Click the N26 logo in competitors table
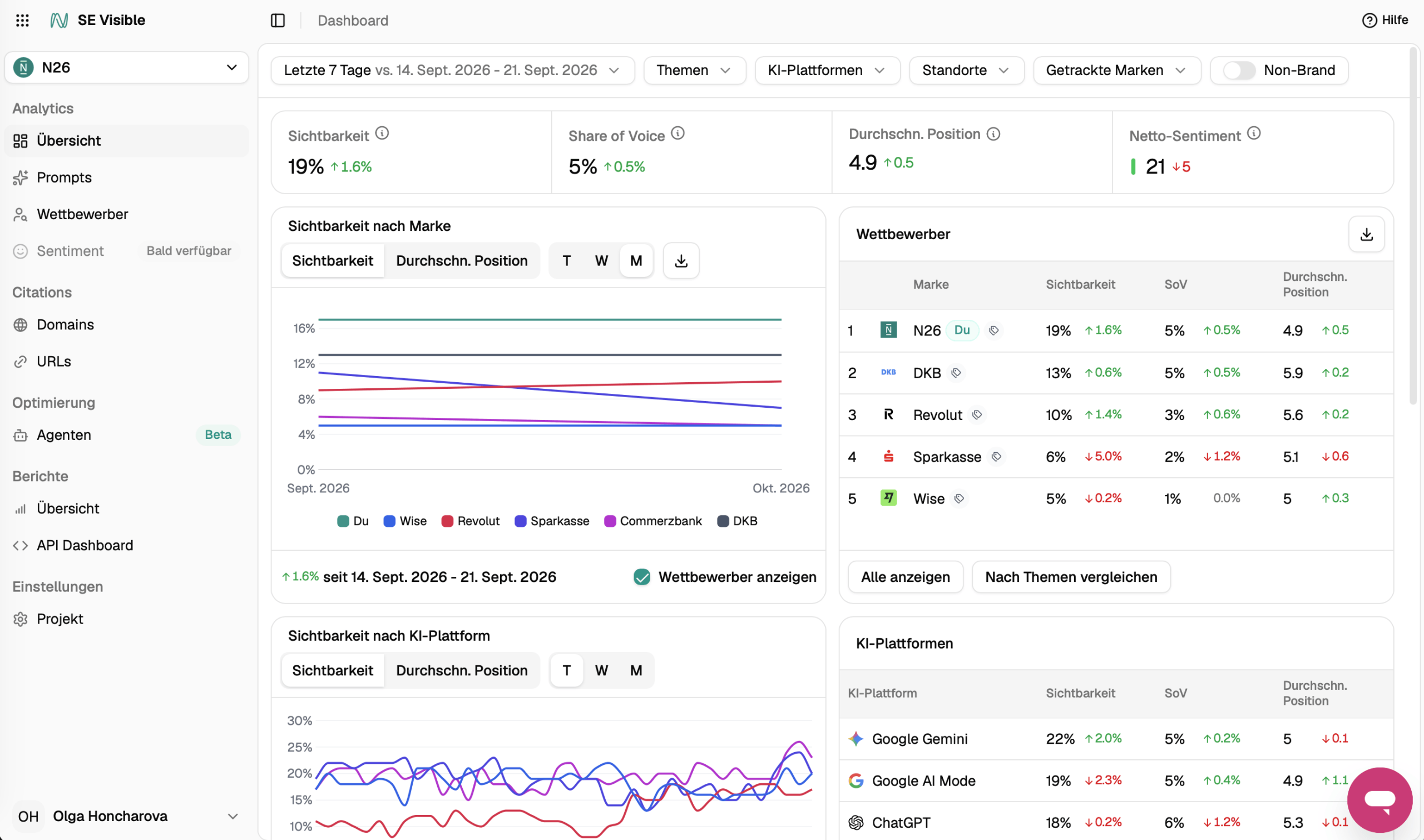The image size is (1424, 840). click(888, 330)
